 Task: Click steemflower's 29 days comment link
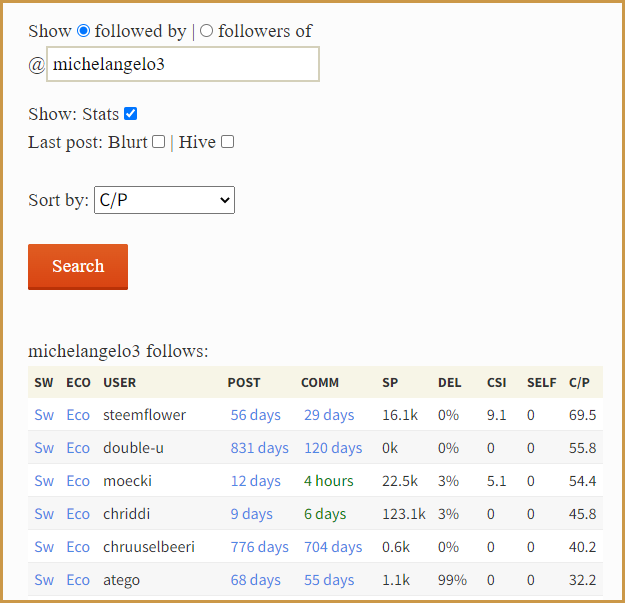tap(329, 415)
